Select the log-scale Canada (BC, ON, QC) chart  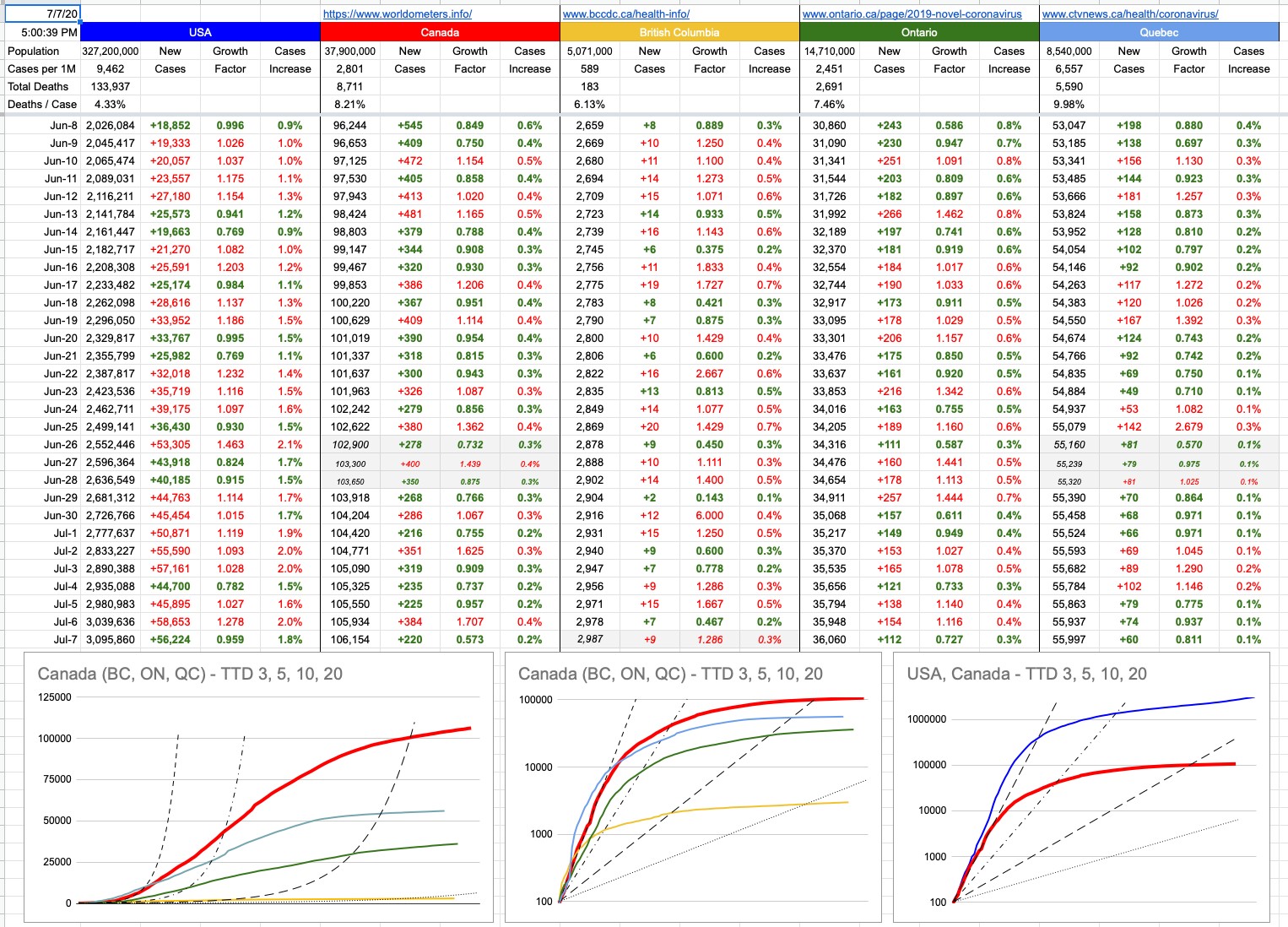[x=691, y=788]
